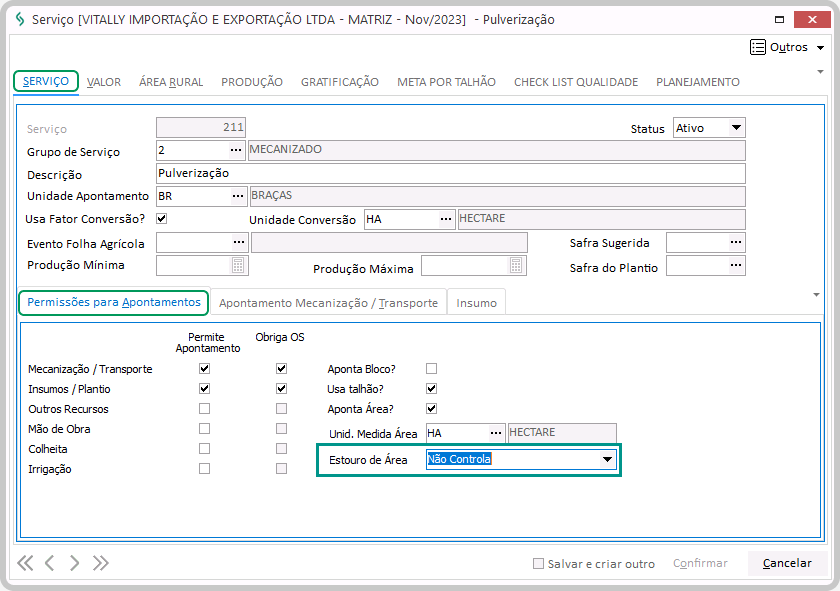The height and width of the screenshot is (591, 840).
Task: Uncheck Permite Apontamento for Insumos / Plantio
Action: pyautogui.click(x=204, y=388)
